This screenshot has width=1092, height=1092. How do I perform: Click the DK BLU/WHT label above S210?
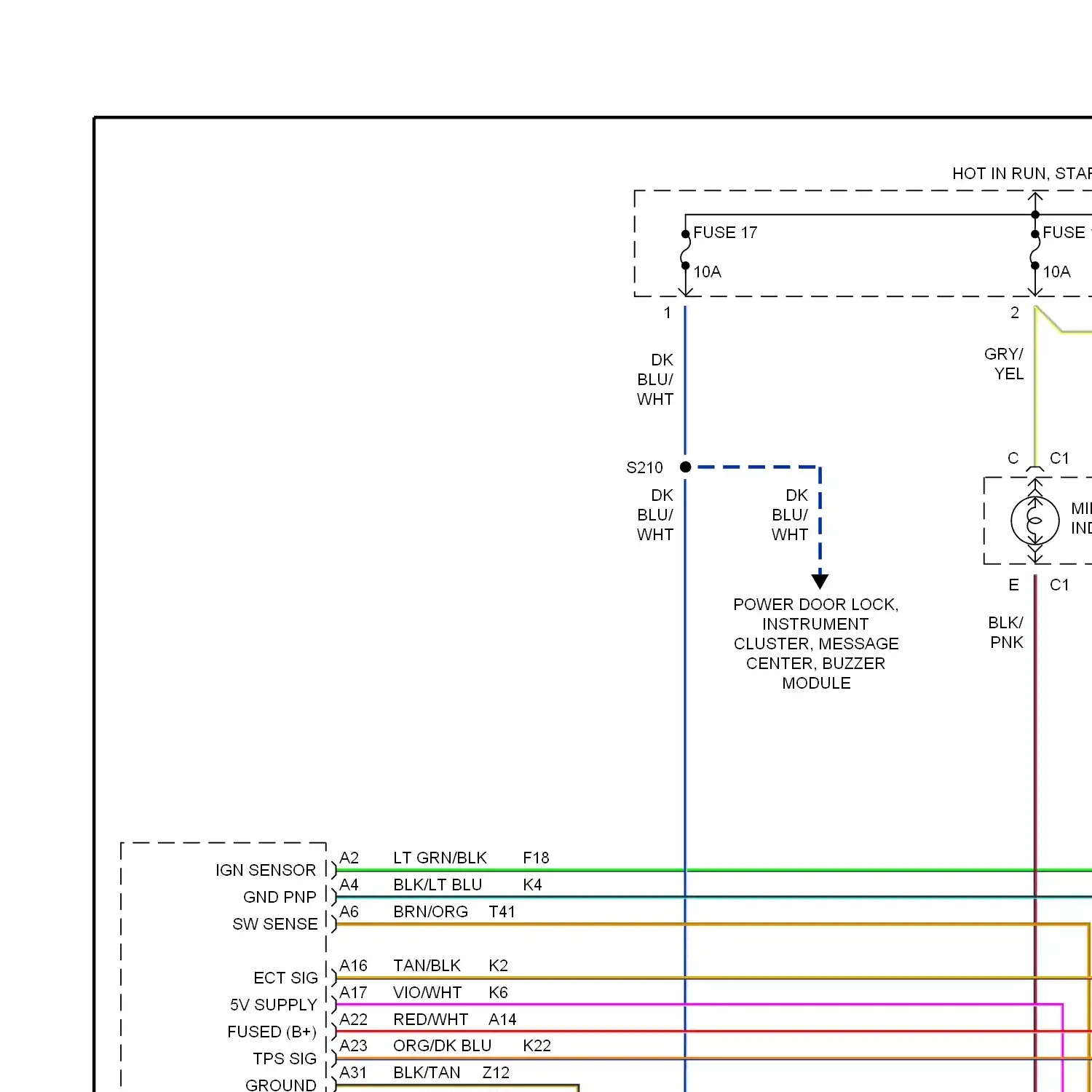(655, 379)
